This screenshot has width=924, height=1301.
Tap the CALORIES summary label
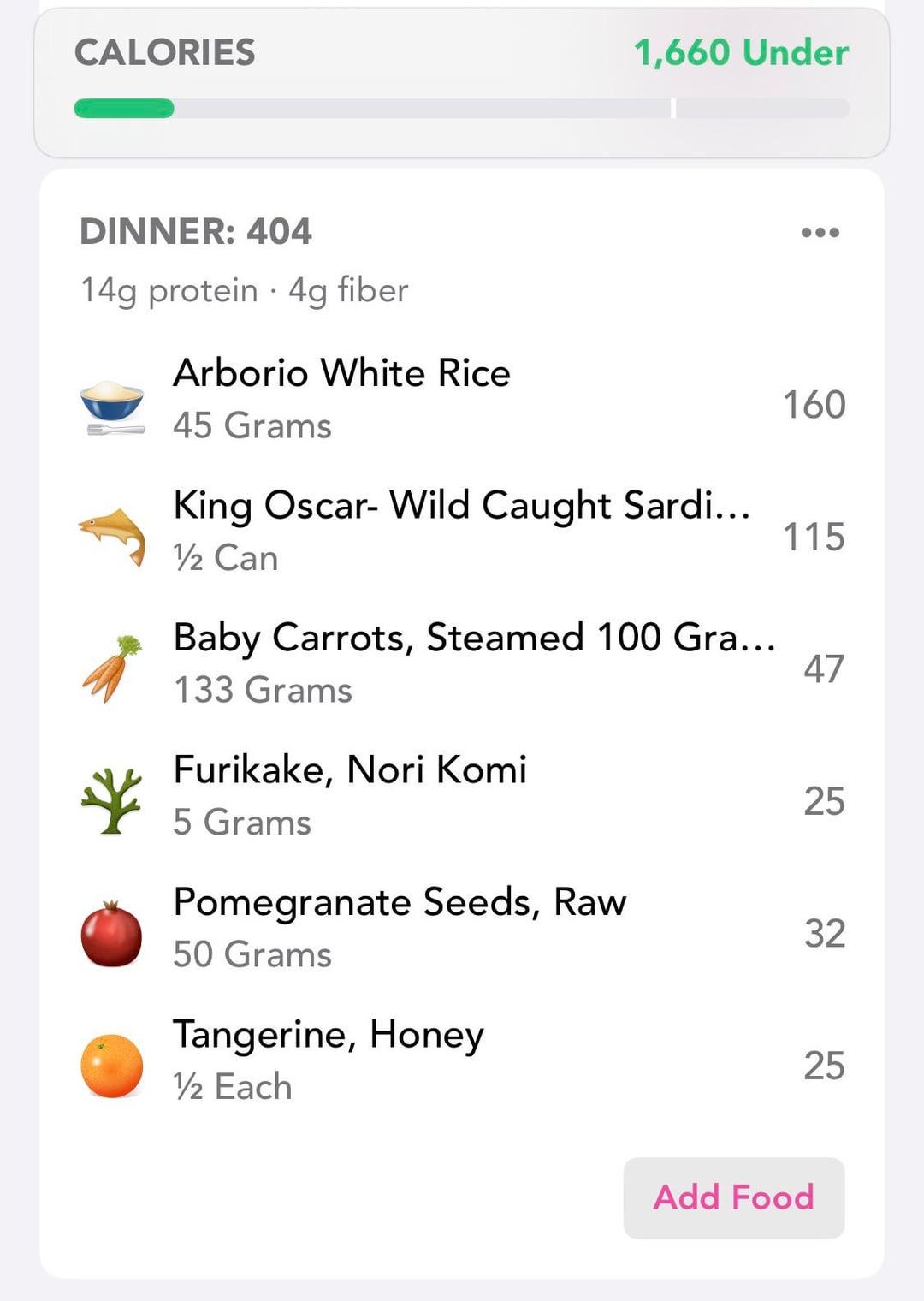(x=165, y=52)
